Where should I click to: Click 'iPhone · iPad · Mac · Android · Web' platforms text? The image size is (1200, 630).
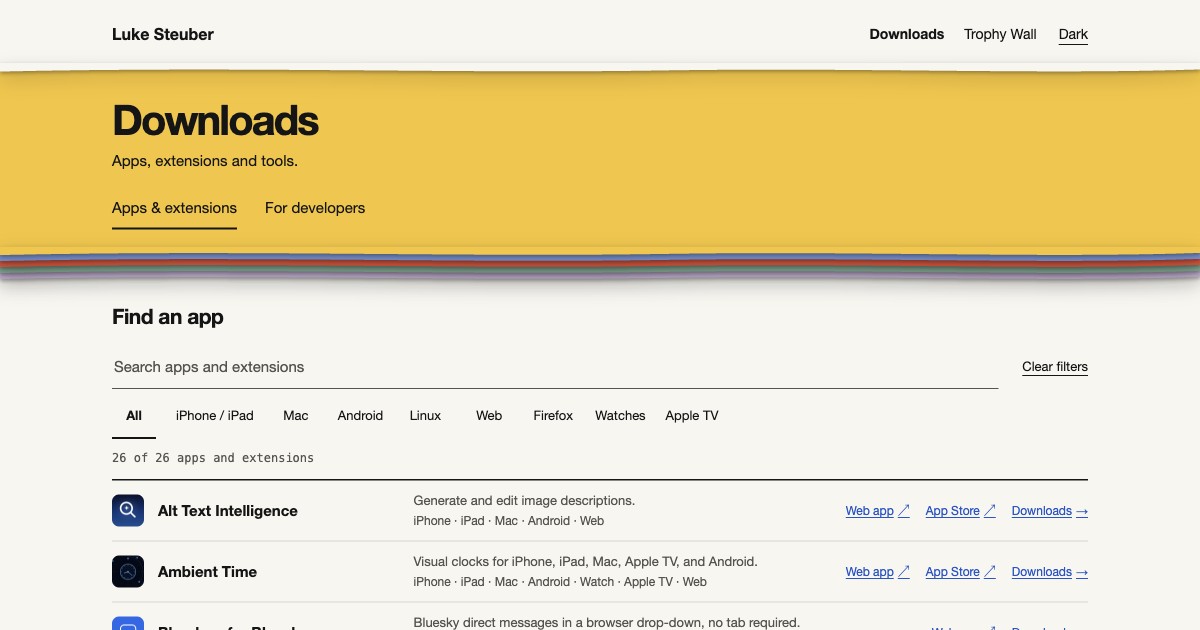coord(508,520)
